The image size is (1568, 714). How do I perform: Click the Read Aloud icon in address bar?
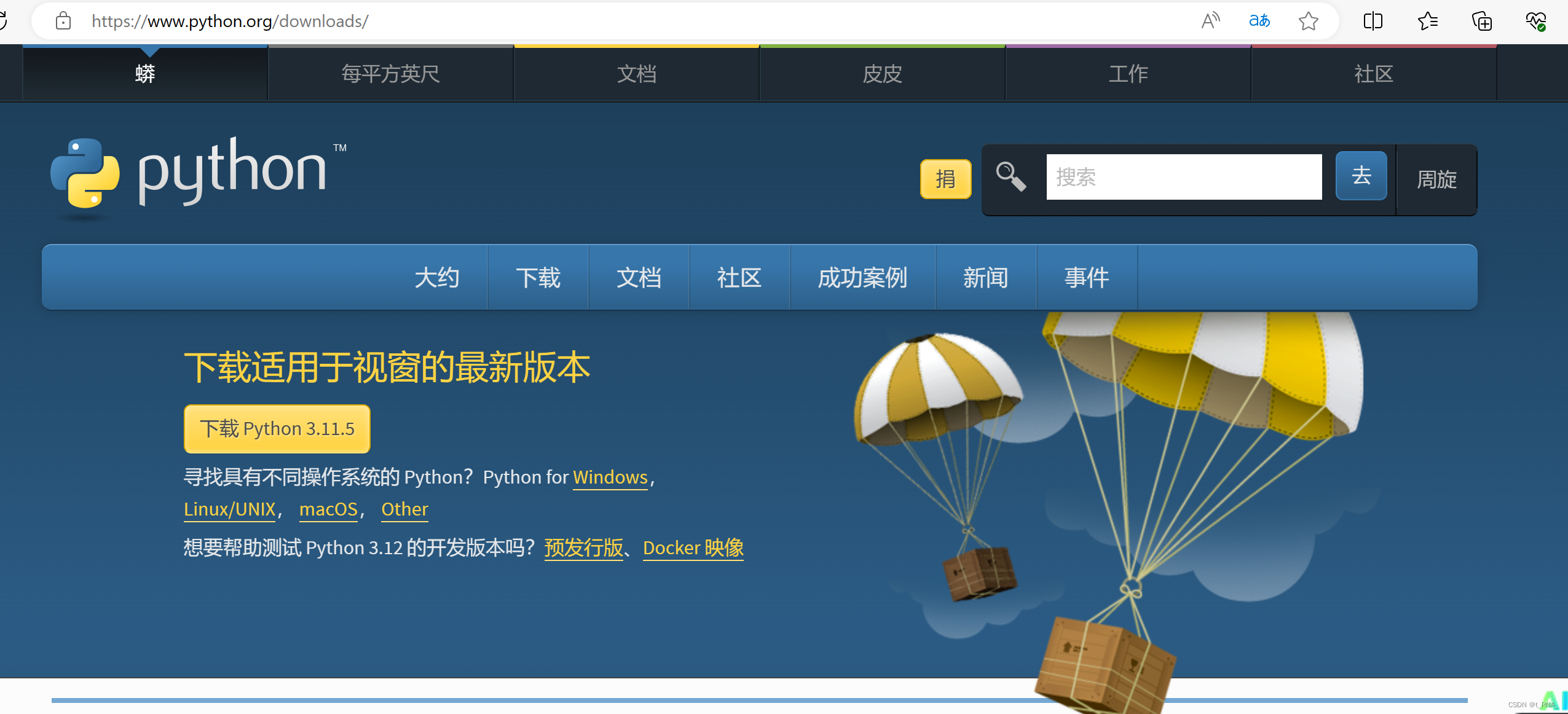pyautogui.click(x=1210, y=22)
